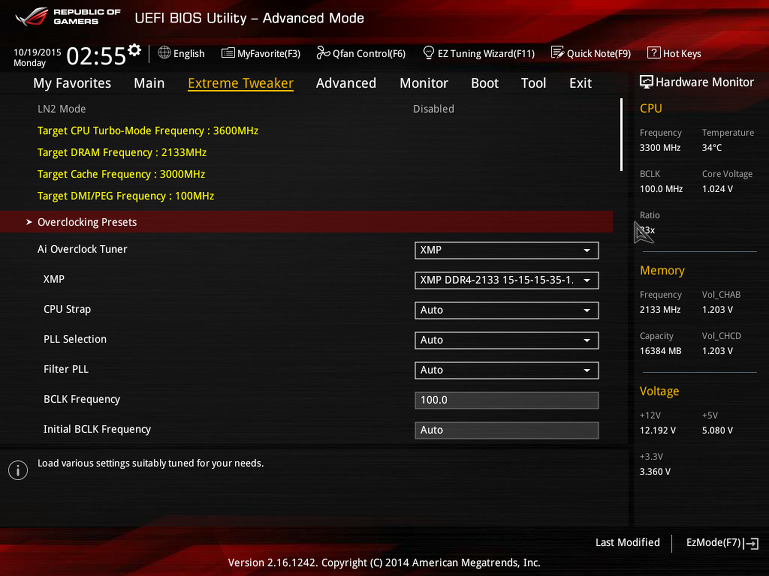769x576 pixels.
Task: Click the Hardware Monitor screen icon
Action: click(x=646, y=82)
